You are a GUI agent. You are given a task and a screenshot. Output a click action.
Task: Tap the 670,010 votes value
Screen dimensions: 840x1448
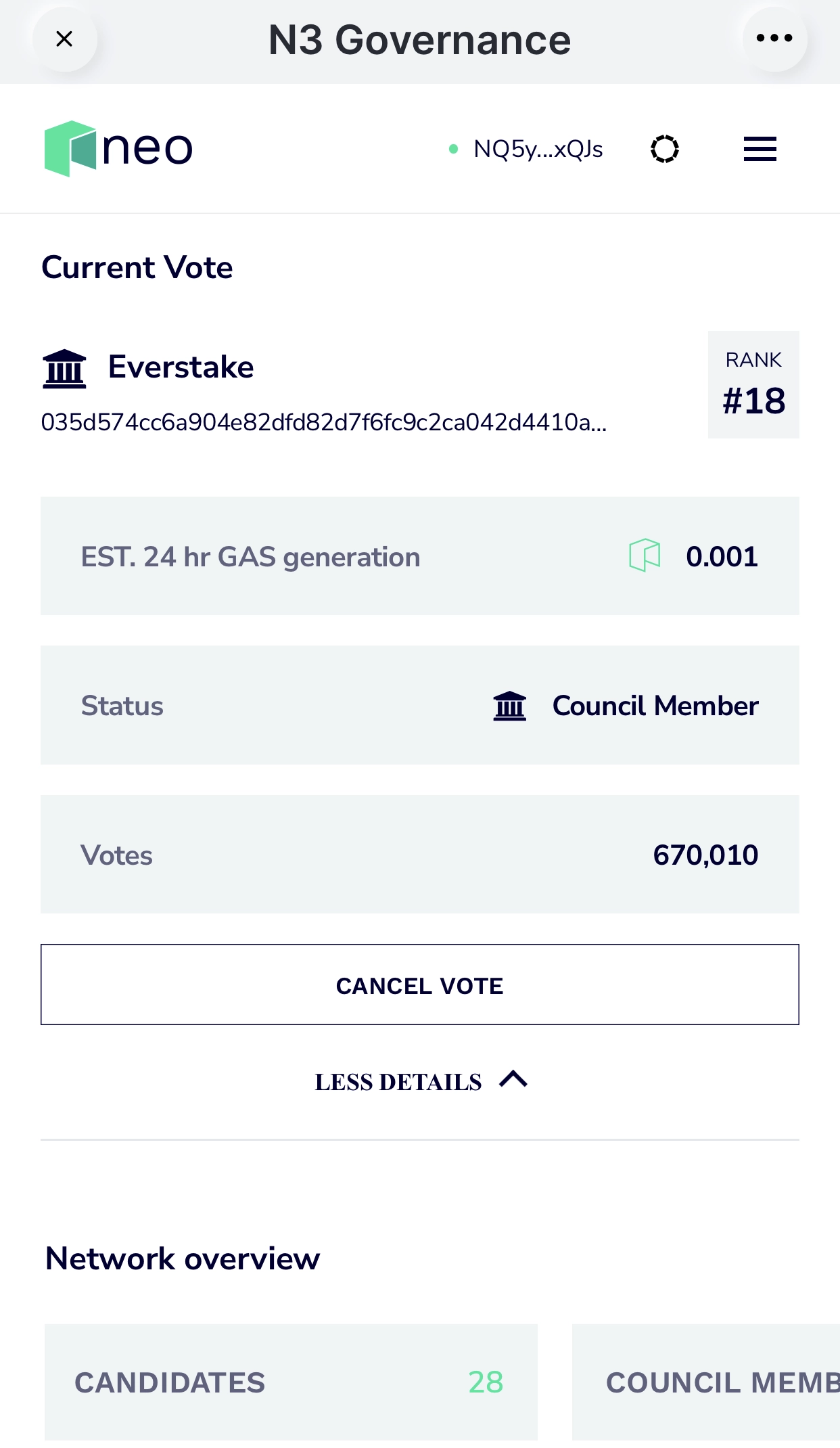705,855
